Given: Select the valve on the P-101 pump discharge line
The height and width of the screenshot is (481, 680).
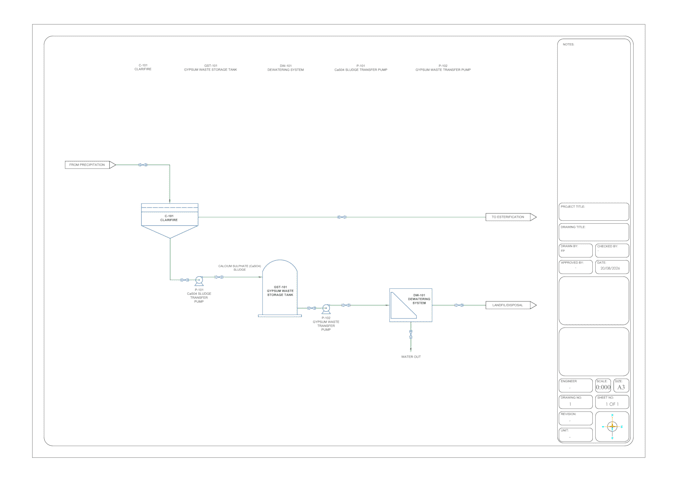Looking at the screenshot, I should [x=219, y=277].
